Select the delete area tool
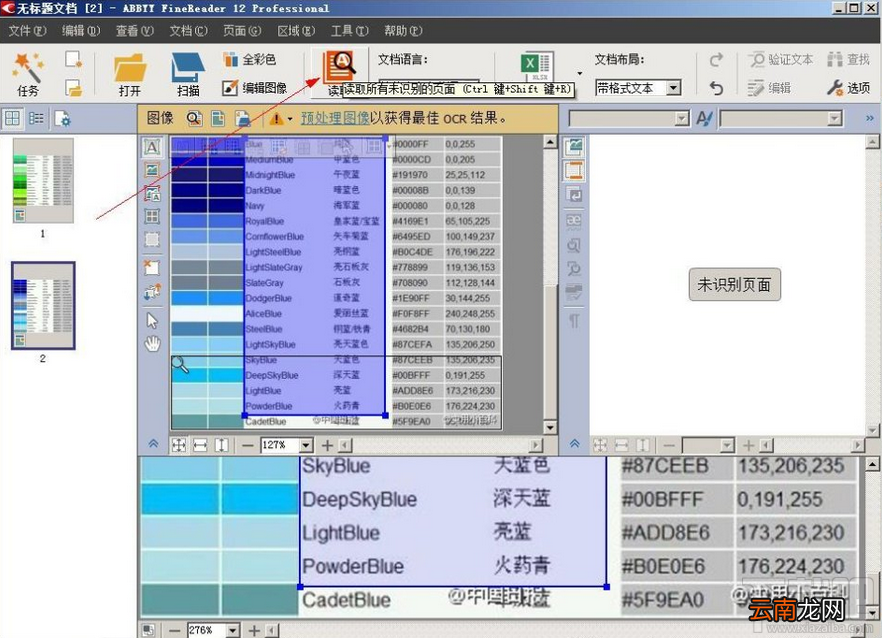This screenshot has height=638, width=882. pos(152,267)
